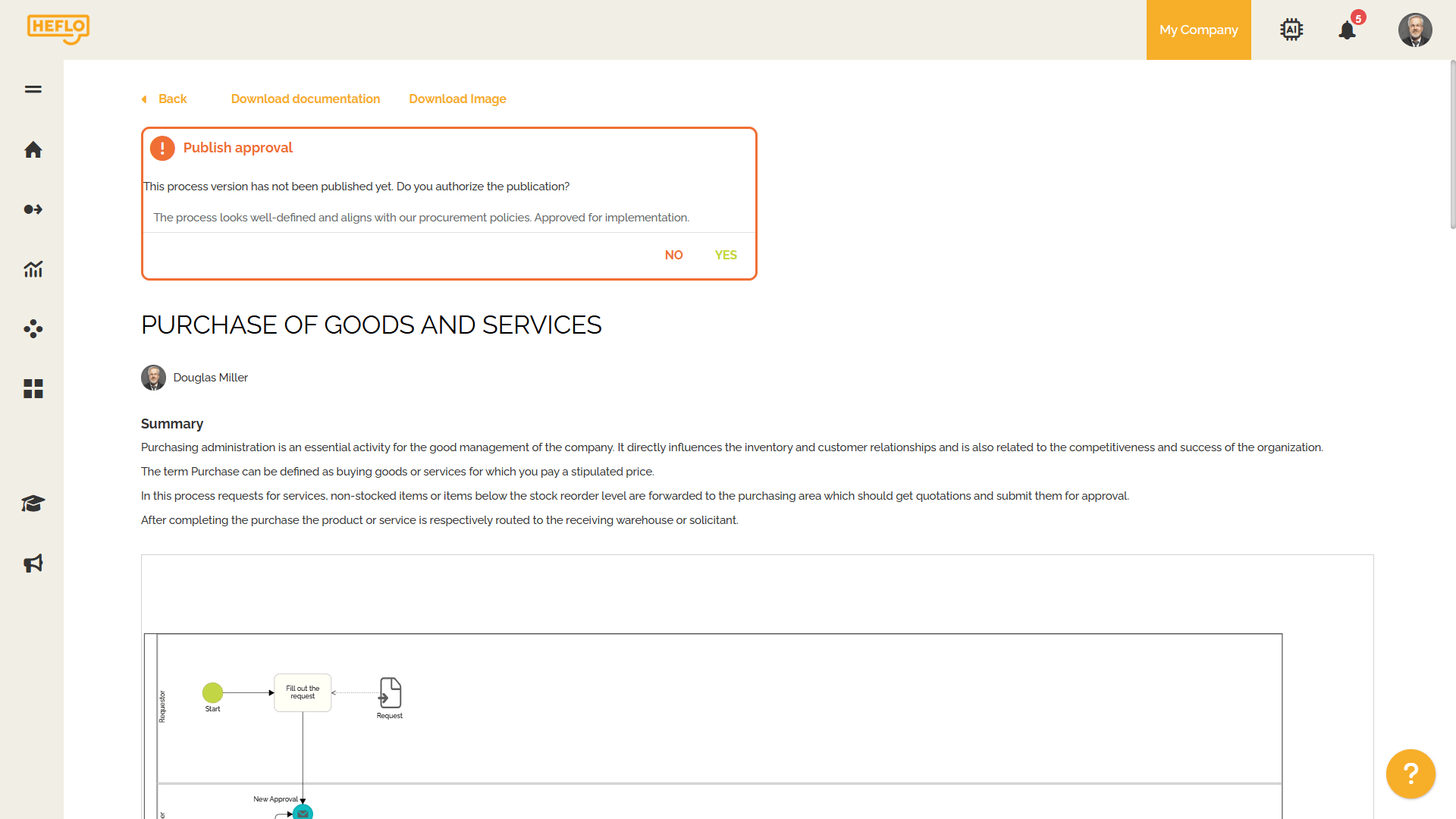Open the graduation cap learning icon
This screenshot has width=1456, height=819.
[33, 504]
